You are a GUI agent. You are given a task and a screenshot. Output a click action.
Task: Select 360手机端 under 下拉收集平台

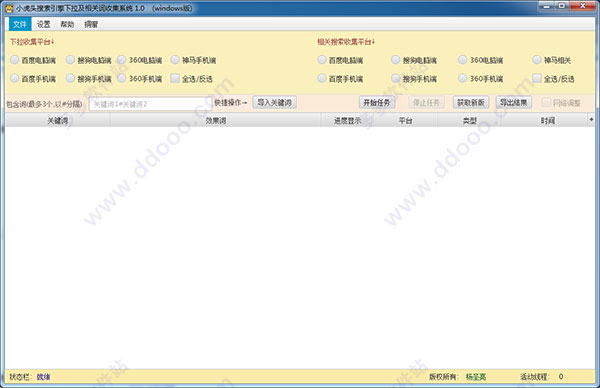[140, 79]
